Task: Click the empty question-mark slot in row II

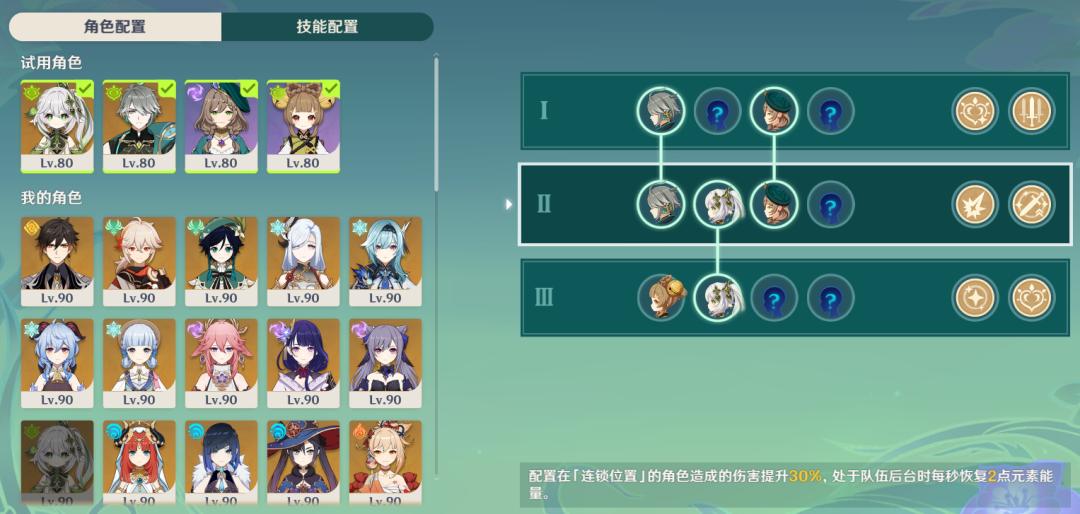Action: pos(831,205)
